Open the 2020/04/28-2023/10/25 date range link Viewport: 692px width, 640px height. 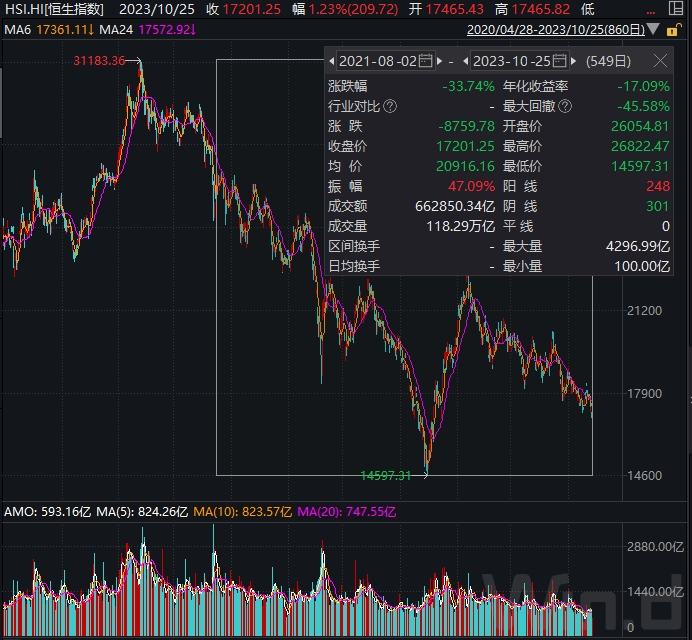577,29
